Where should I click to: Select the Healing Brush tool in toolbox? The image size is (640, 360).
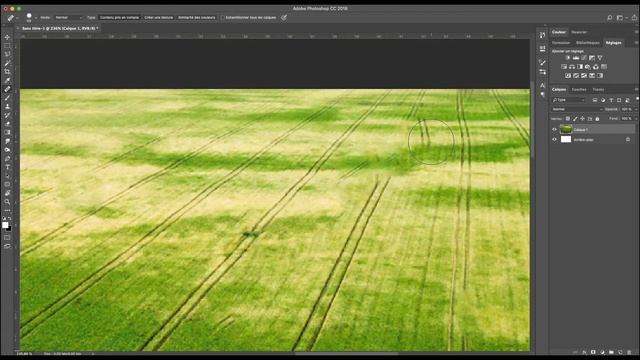click(7, 89)
